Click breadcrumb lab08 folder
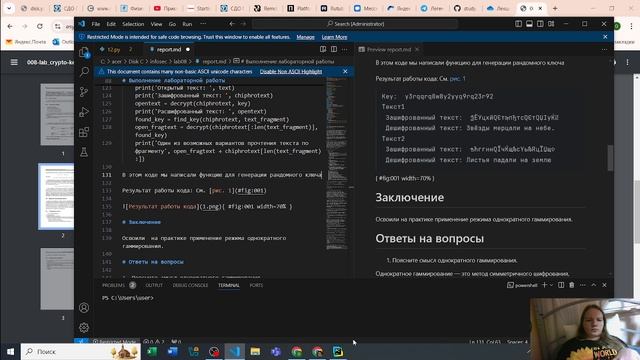The height and width of the screenshot is (360, 640). (180, 62)
